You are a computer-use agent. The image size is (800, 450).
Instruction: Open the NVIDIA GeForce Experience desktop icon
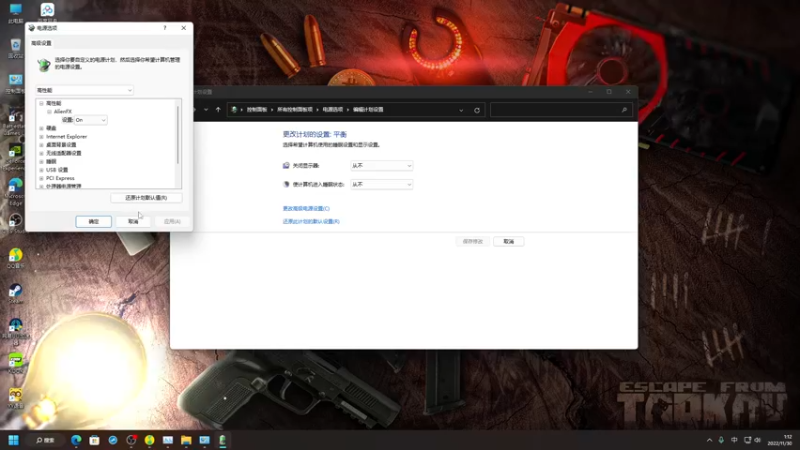tap(15, 157)
